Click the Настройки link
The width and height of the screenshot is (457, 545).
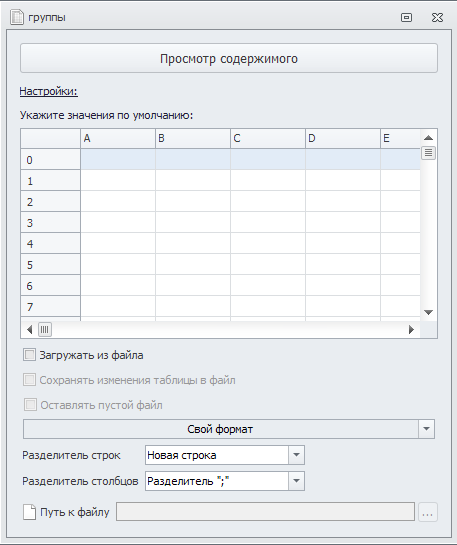point(49,91)
